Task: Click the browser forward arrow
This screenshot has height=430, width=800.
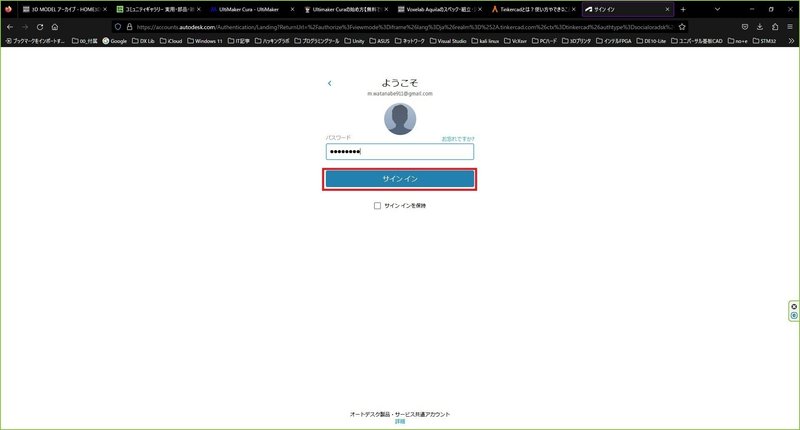Action: (24, 27)
